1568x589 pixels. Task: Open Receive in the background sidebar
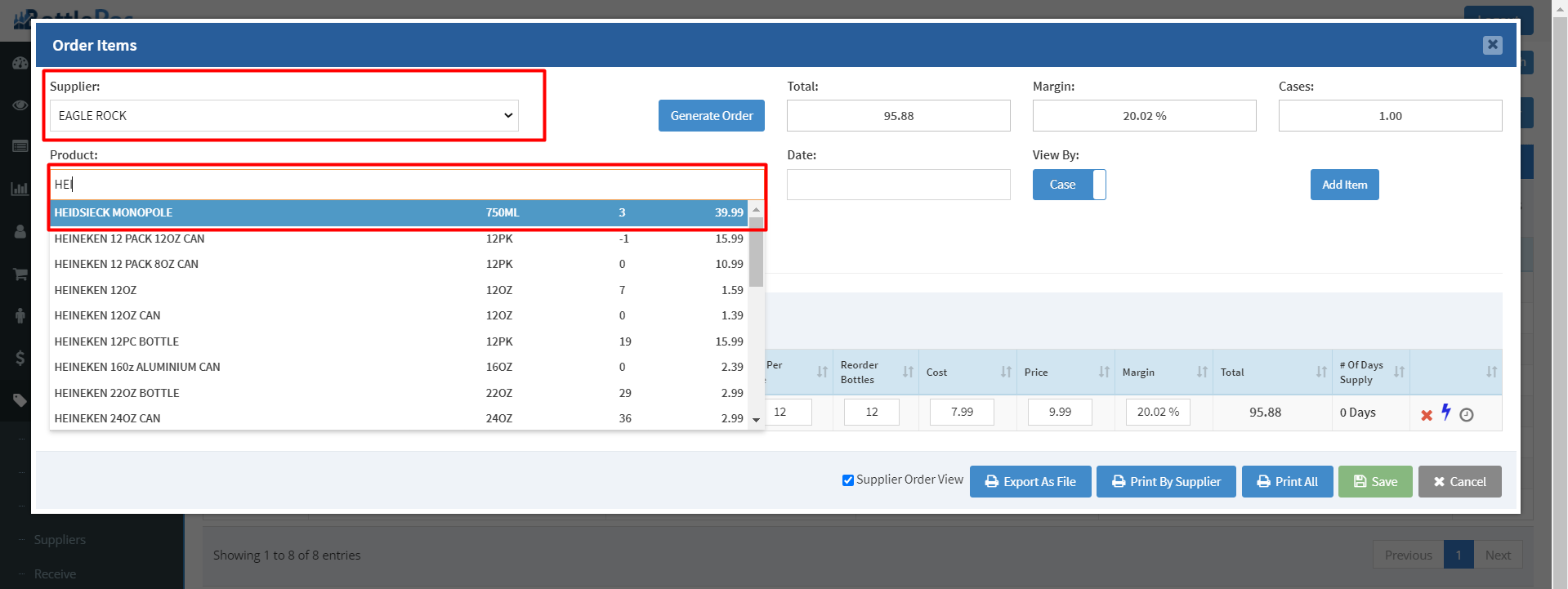[x=55, y=574]
